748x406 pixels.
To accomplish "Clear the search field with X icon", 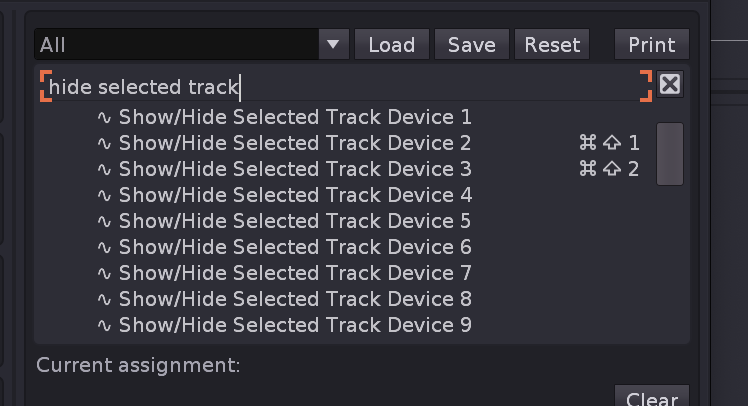I will [x=670, y=85].
